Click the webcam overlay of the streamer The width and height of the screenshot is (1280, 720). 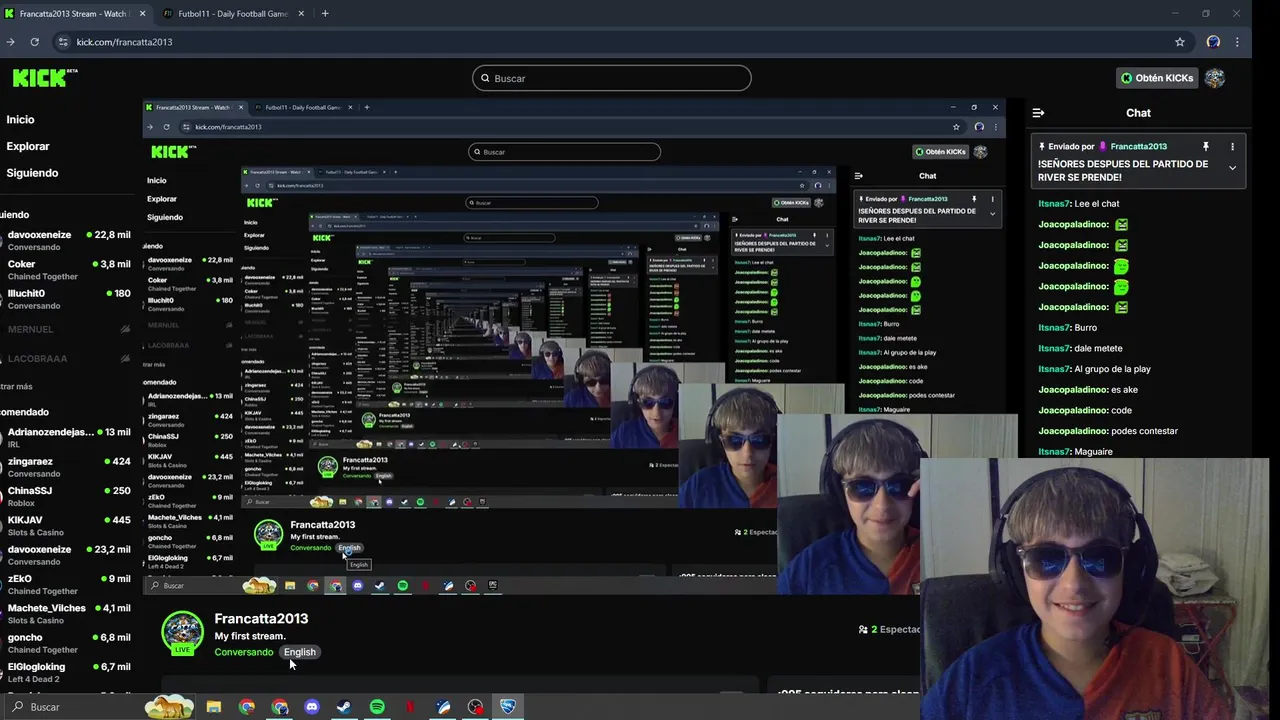click(x=1094, y=588)
